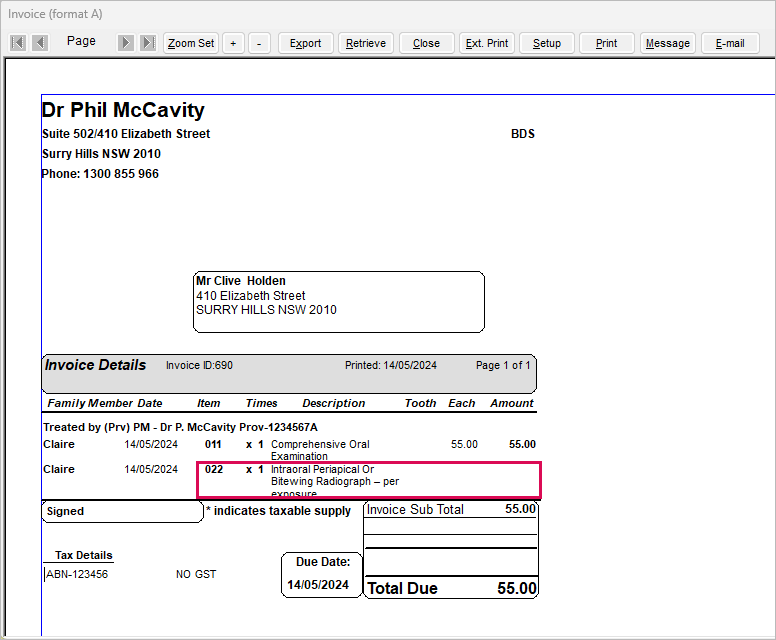Zoom out with the minus button
Image resolution: width=776 pixels, height=640 pixels.
click(259, 43)
